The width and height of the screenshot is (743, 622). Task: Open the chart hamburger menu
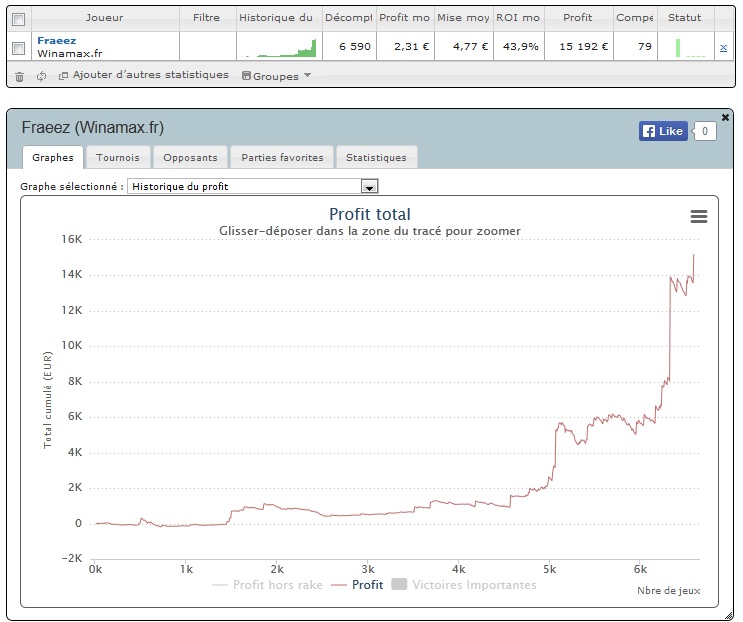click(x=699, y=216)
